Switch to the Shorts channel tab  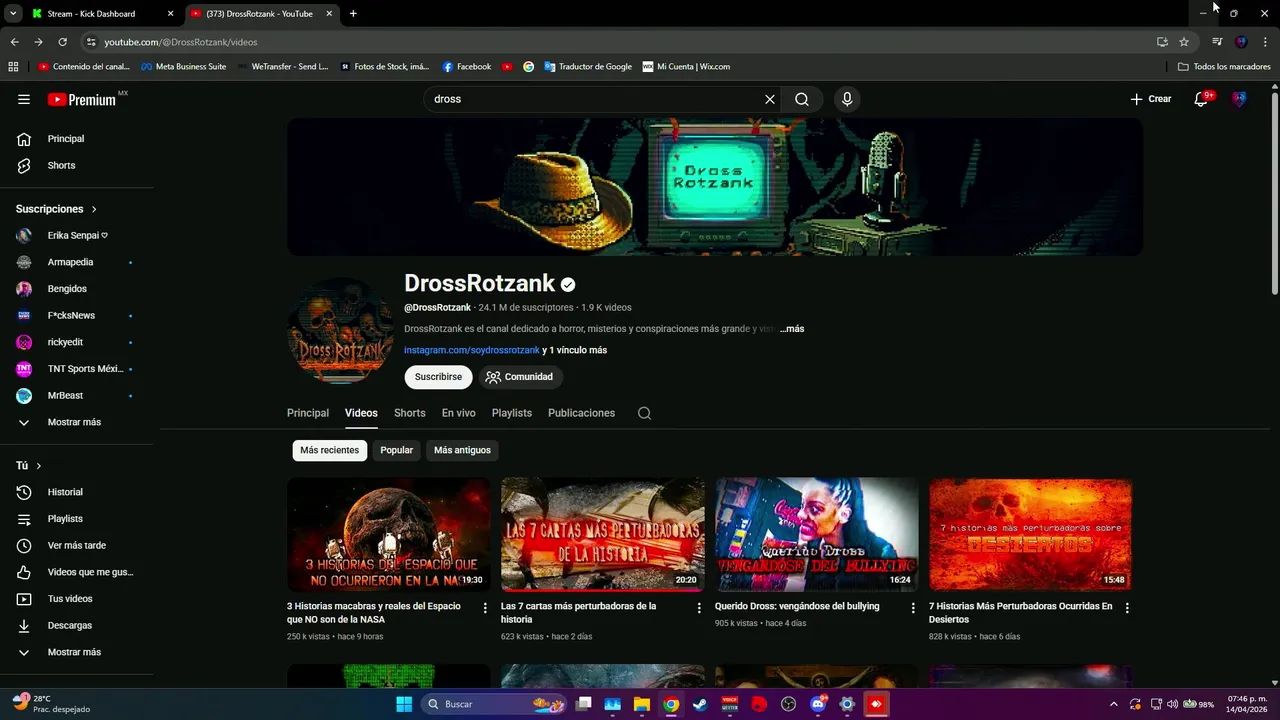tap(410, 413)
